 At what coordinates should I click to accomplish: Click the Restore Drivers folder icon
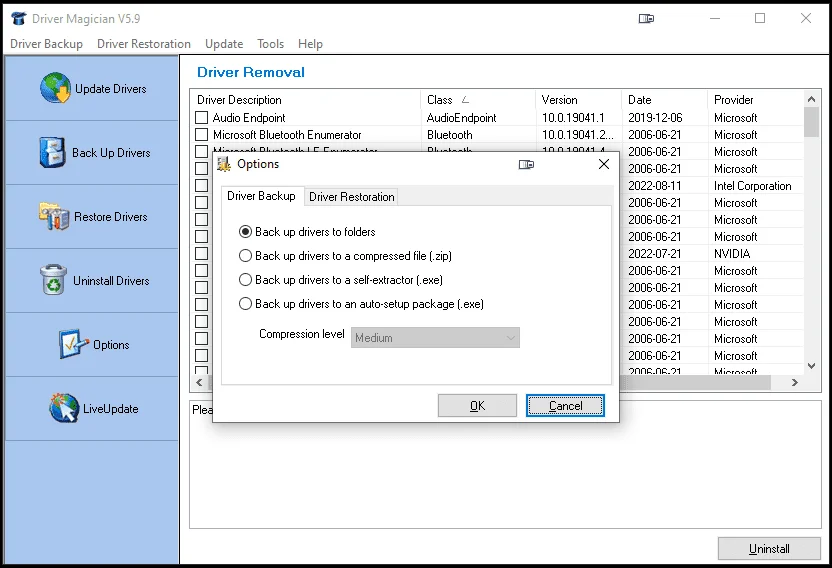(x=54, y=216)
